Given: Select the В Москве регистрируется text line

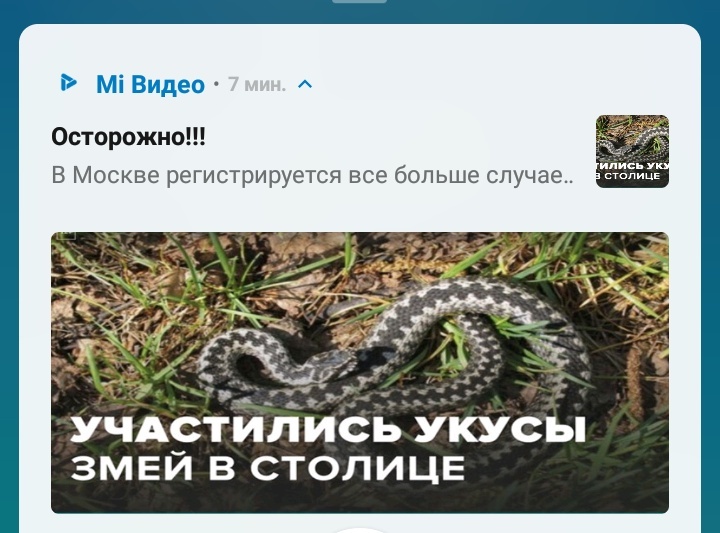Looking at the screenshot, I should coord(312,175).
